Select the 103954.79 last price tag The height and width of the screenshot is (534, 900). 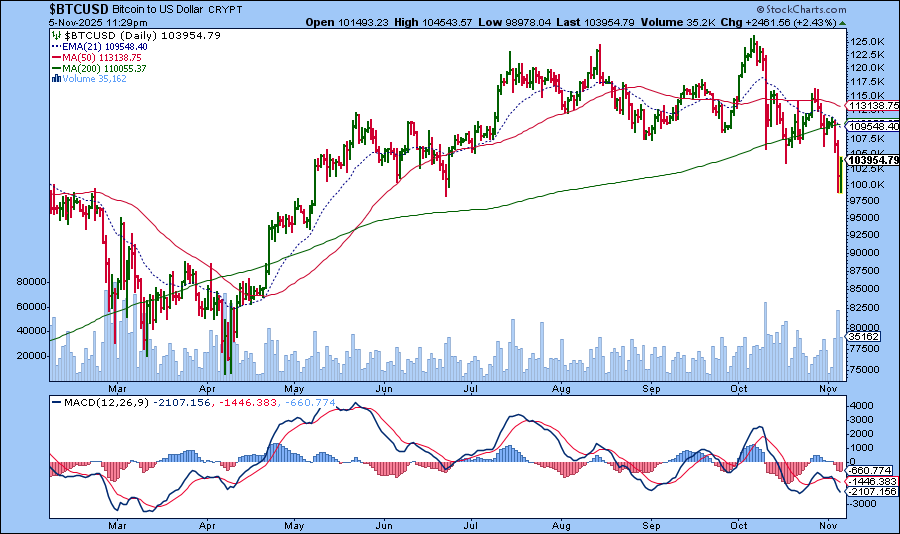pos(873,160)
